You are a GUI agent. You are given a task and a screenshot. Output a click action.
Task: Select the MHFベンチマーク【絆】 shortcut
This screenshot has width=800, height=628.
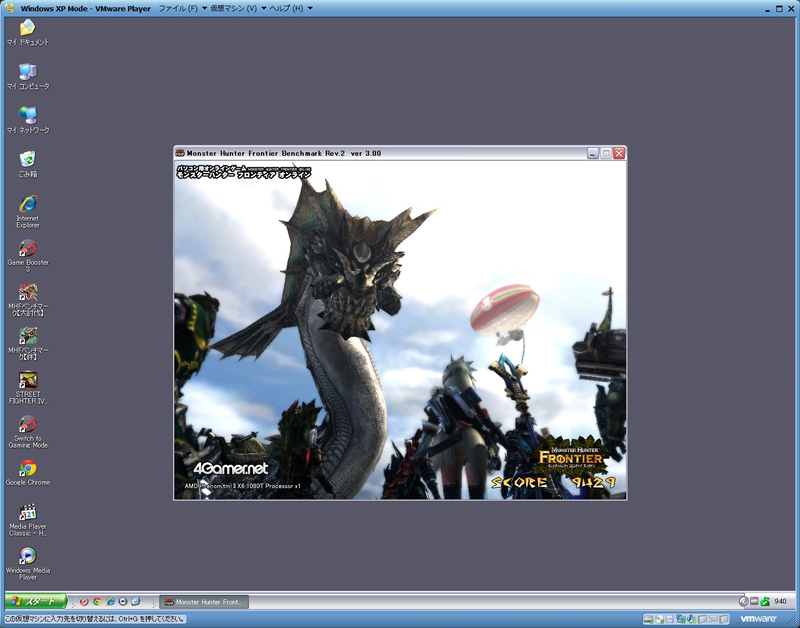[x=28, y=343]
